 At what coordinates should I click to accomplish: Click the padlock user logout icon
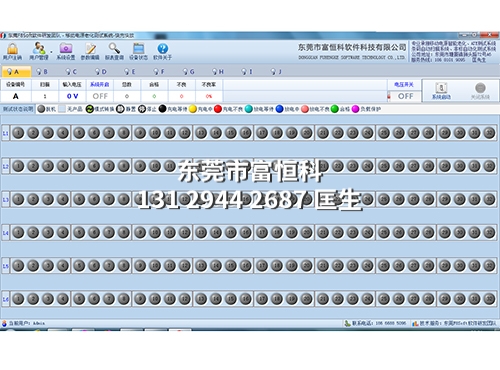[13, 49]
